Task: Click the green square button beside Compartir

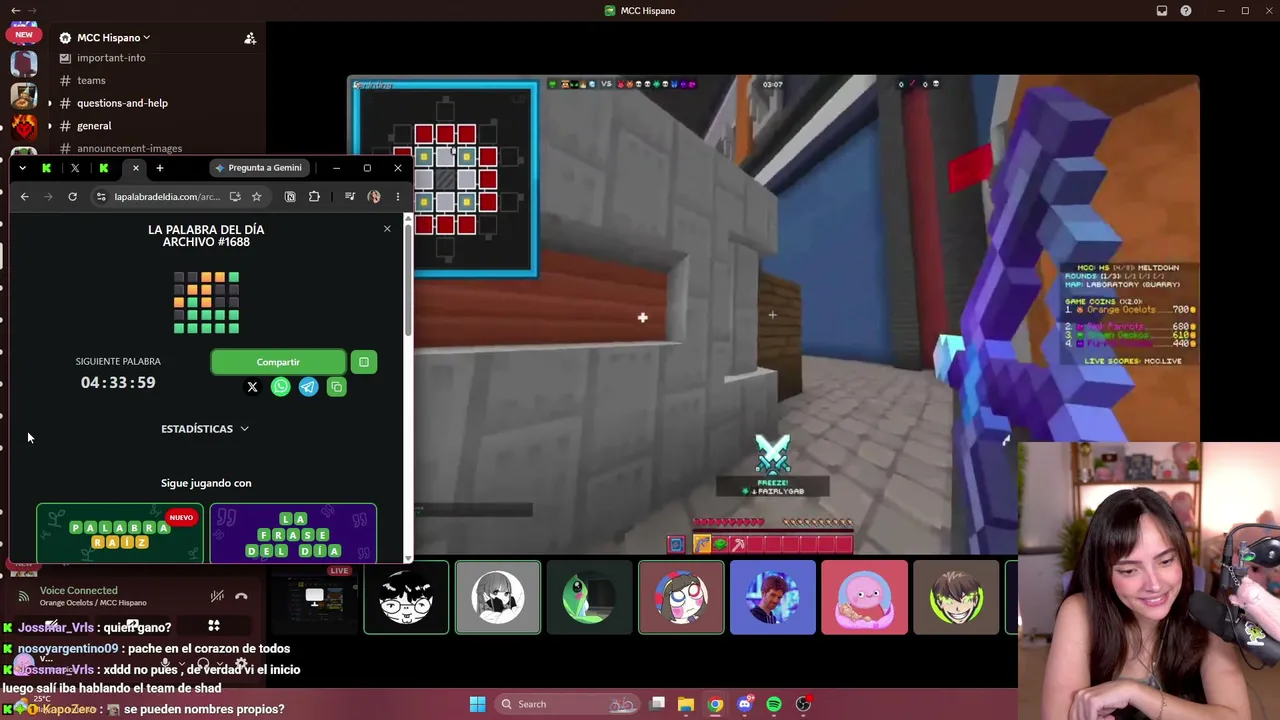Action: click(x=364, y=362)
